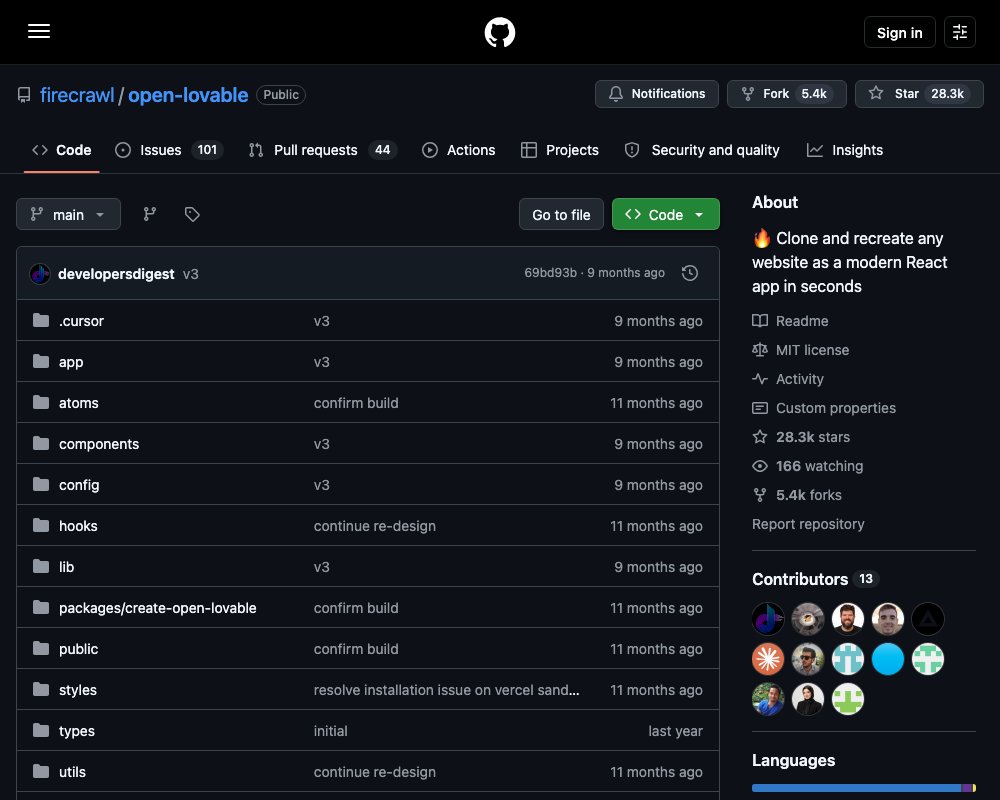Open the Readme link in About
This screenshot has width=1000, height=800.
click(790, 321)
